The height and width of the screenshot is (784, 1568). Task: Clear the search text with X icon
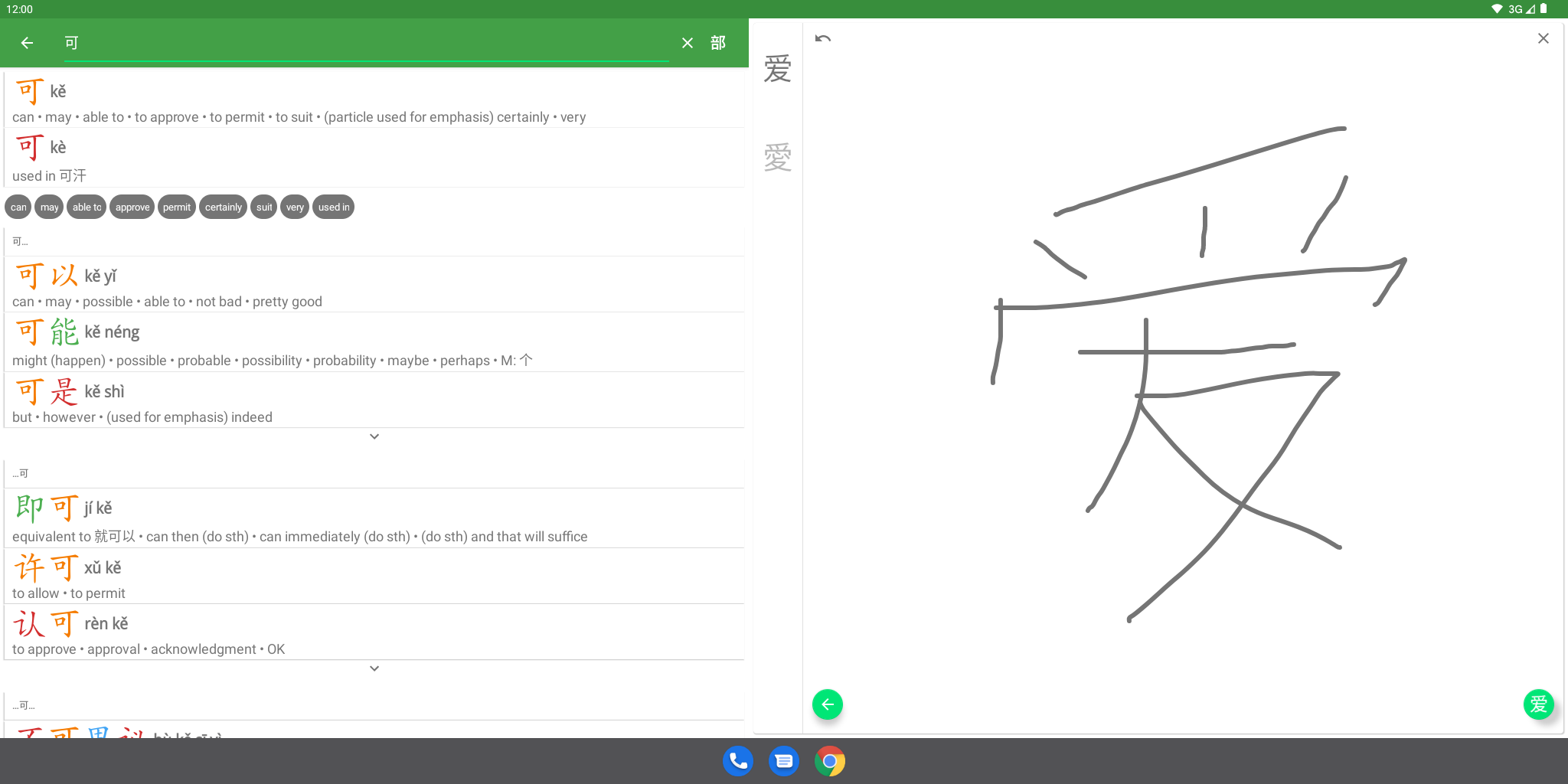687,43
